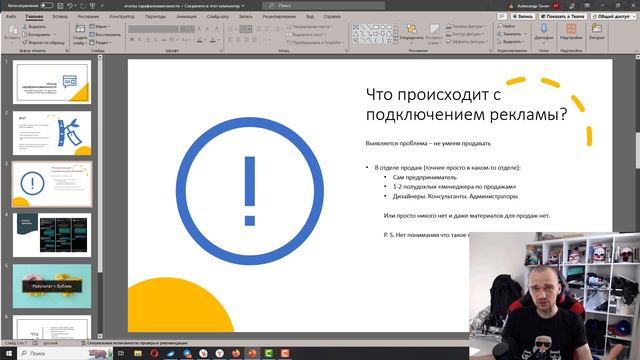640x360 pixels.
Task: Expand the shapes gallery more arrow
Action: (395, 41)
